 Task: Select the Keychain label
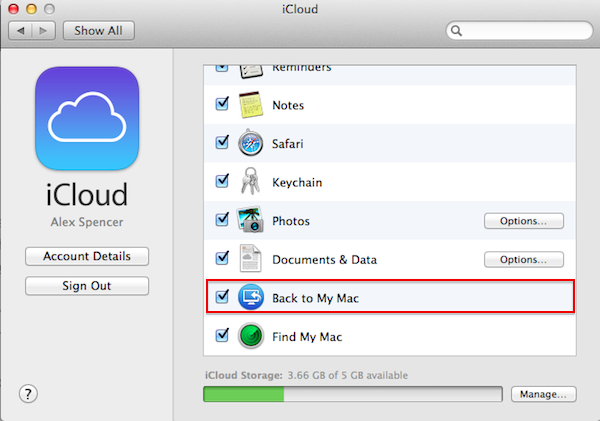click(x=297, y=183)
